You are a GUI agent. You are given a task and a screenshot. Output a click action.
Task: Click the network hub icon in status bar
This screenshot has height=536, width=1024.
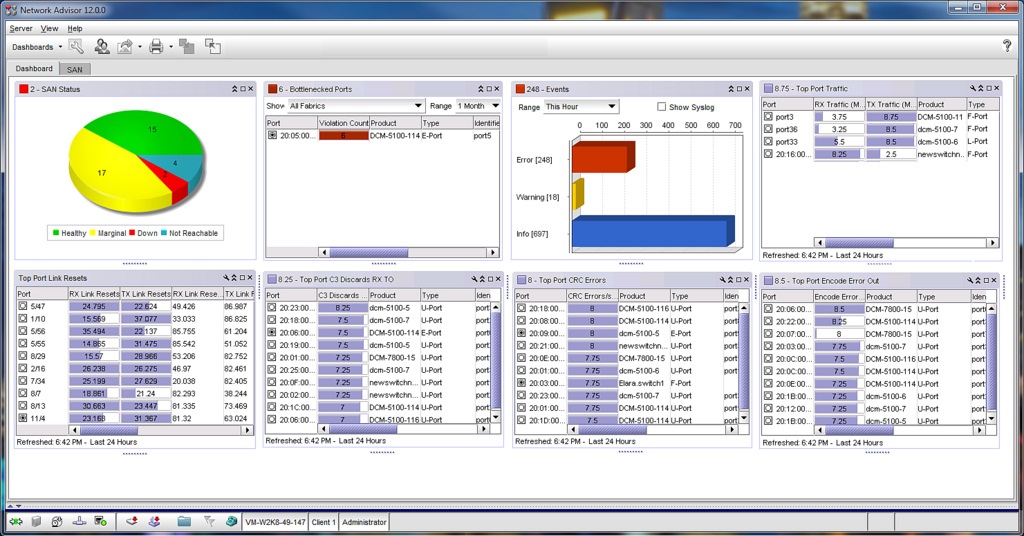click(79, 522)
